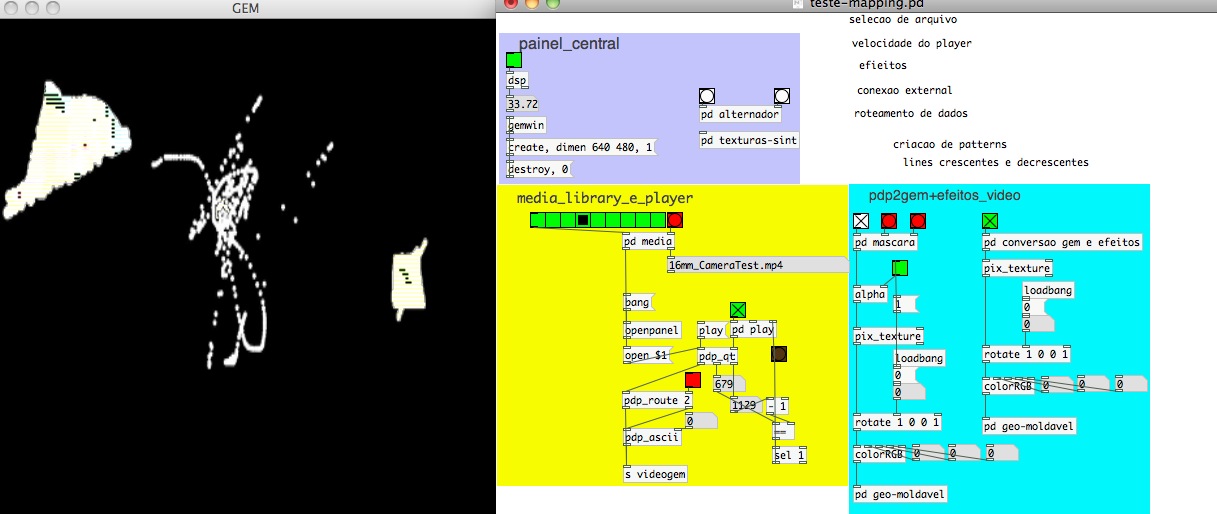Click the 16mm_CameraTest.mp4 symbol box
The height and width of the screenshot is (514, 1217).
coord(755,265)
